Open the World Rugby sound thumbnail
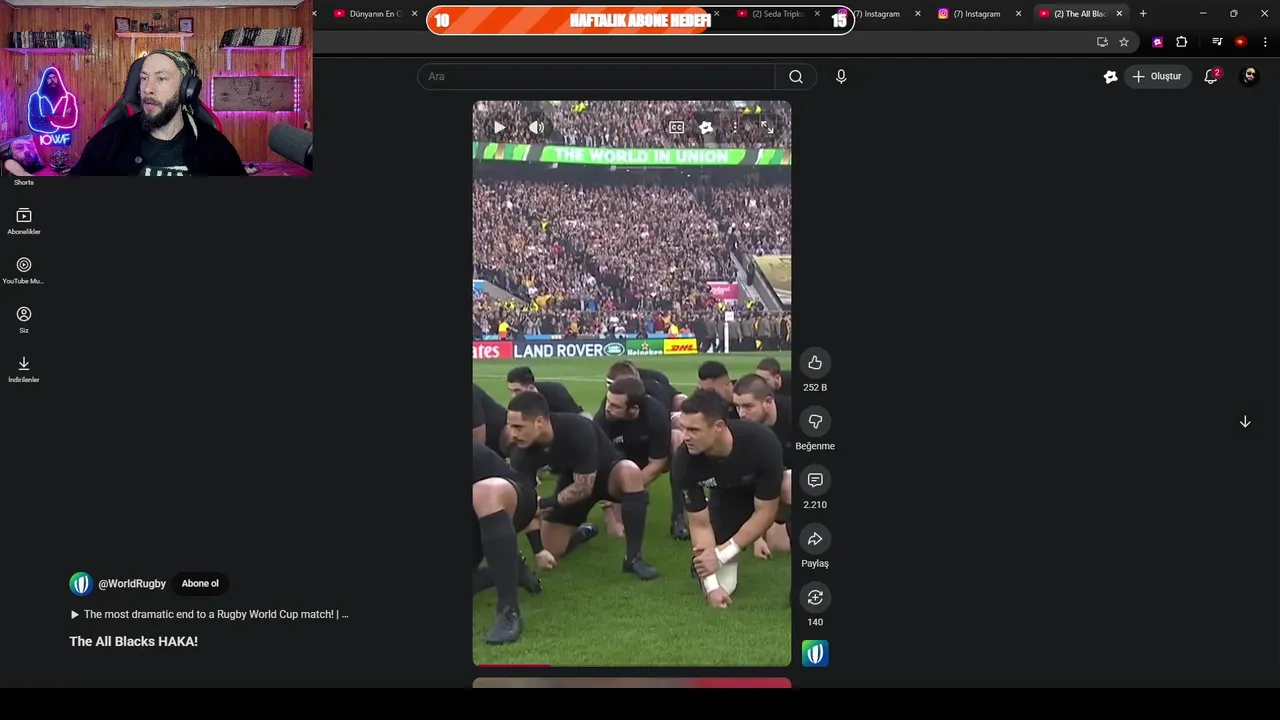 [815, 654]
